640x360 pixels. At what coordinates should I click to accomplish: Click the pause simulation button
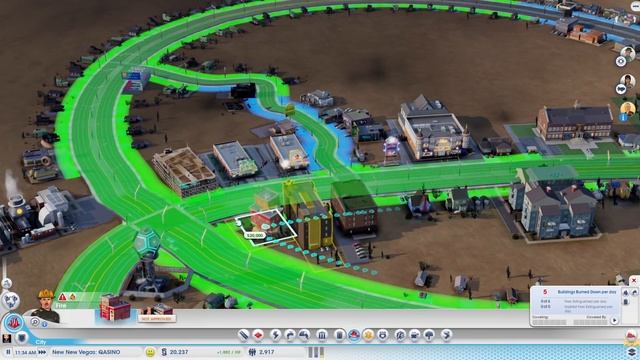(8, 352)
